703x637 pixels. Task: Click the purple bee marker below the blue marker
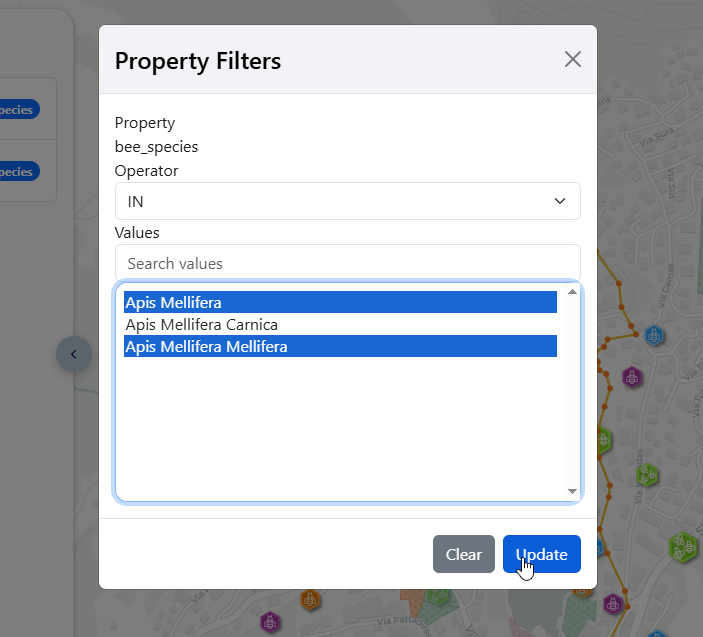[x=632, y=377]
